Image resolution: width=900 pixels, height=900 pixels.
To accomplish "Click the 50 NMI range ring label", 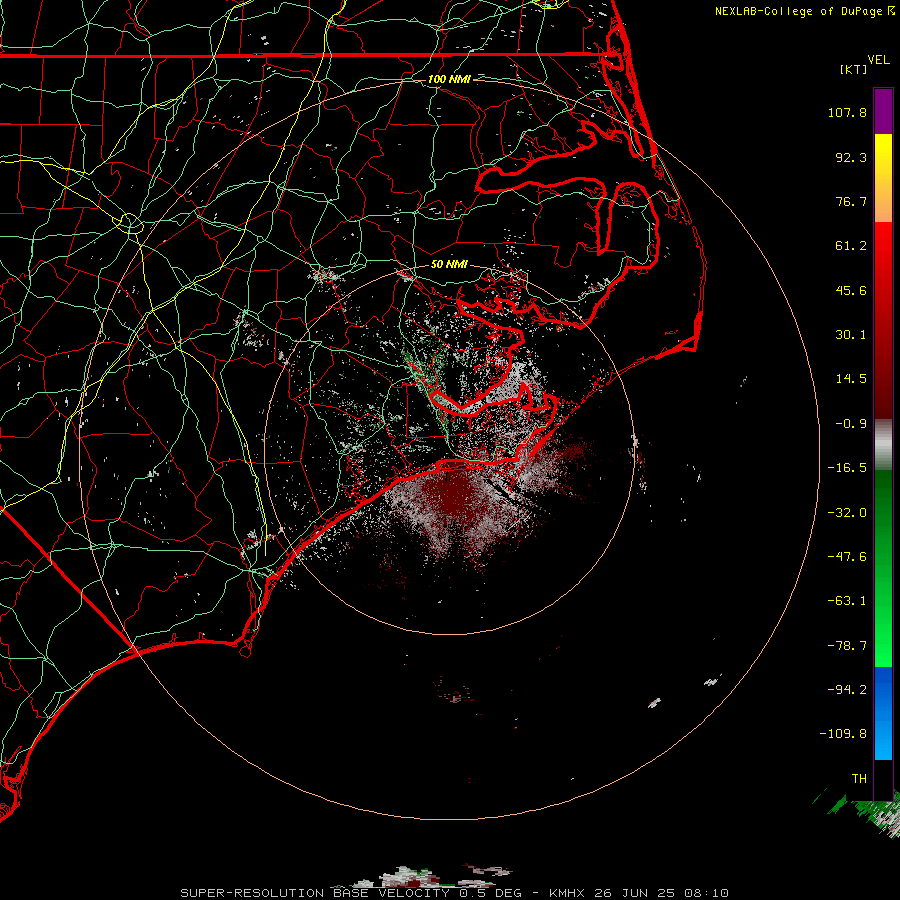I will [449, 265].
